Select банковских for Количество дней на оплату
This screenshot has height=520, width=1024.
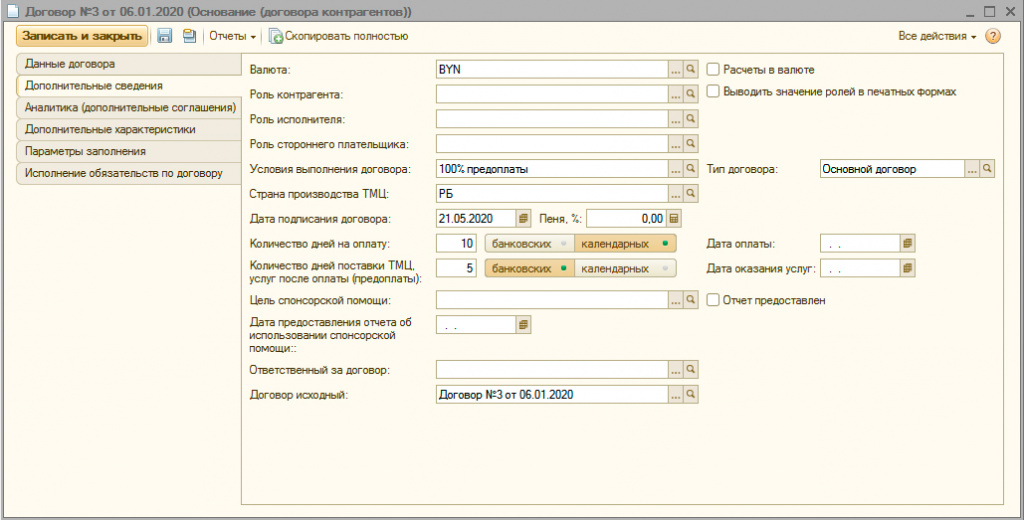pyautogui.click(x=528, y=243)
